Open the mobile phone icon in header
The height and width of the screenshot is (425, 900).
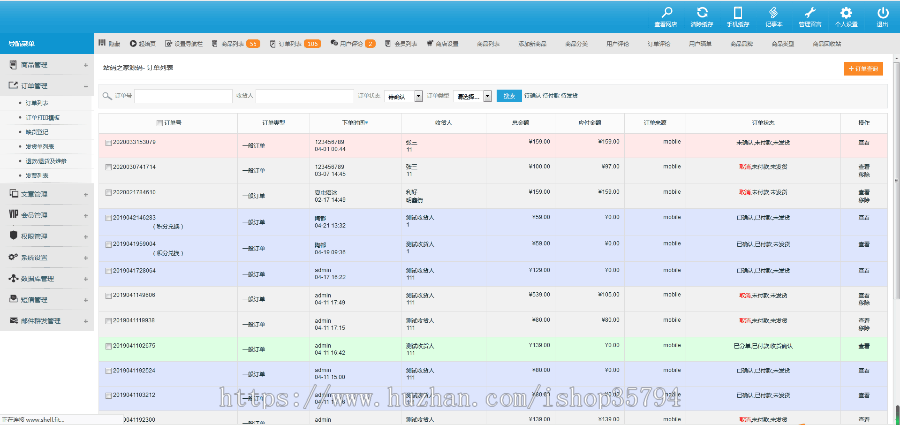tap(738, 13)
